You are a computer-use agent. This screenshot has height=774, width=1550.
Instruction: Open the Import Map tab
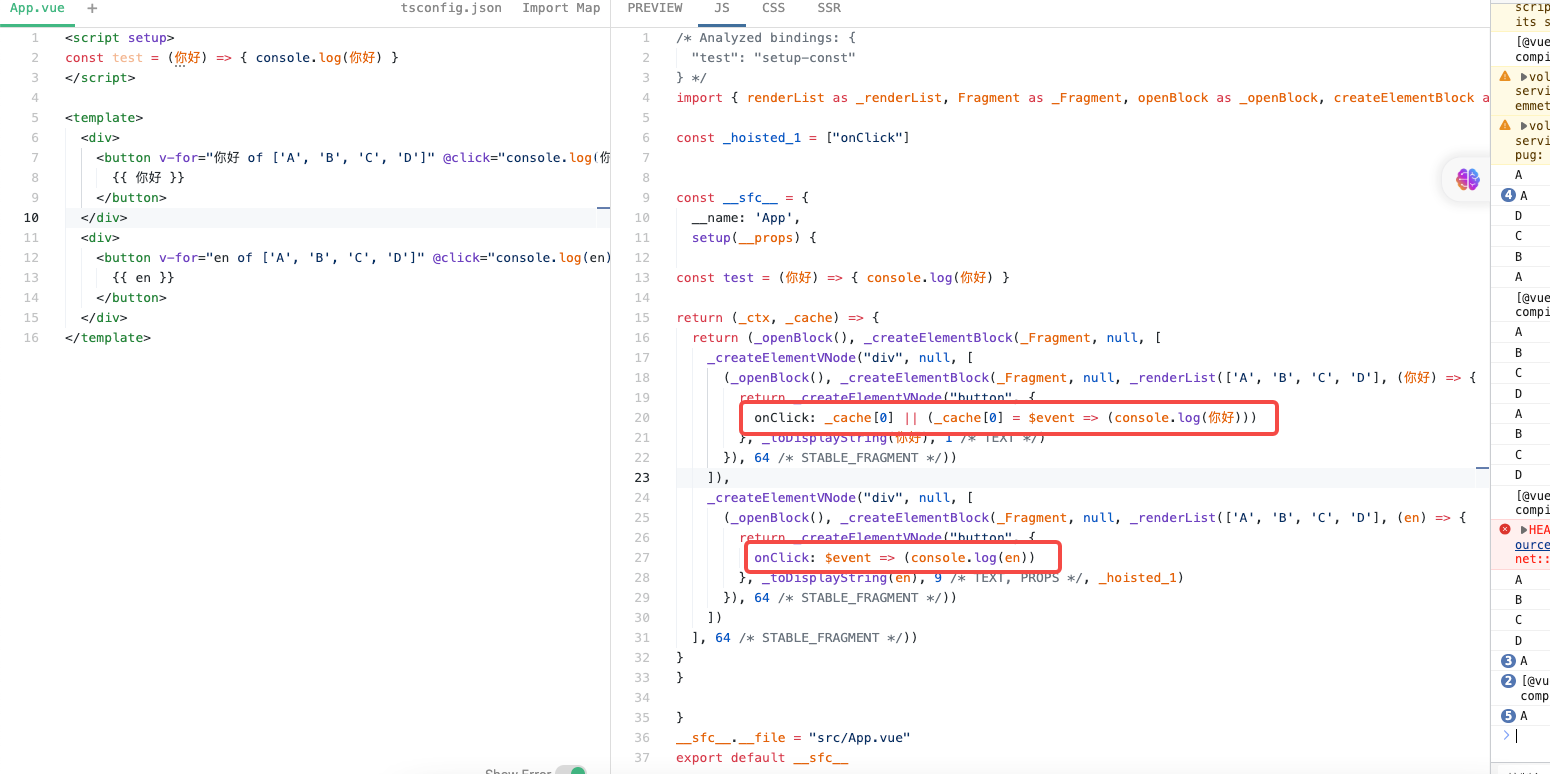tap(561, 8)
